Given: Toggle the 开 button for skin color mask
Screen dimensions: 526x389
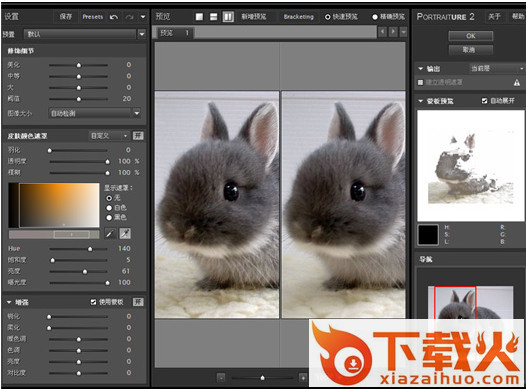Looking at the screenshot, I should 138,136.
